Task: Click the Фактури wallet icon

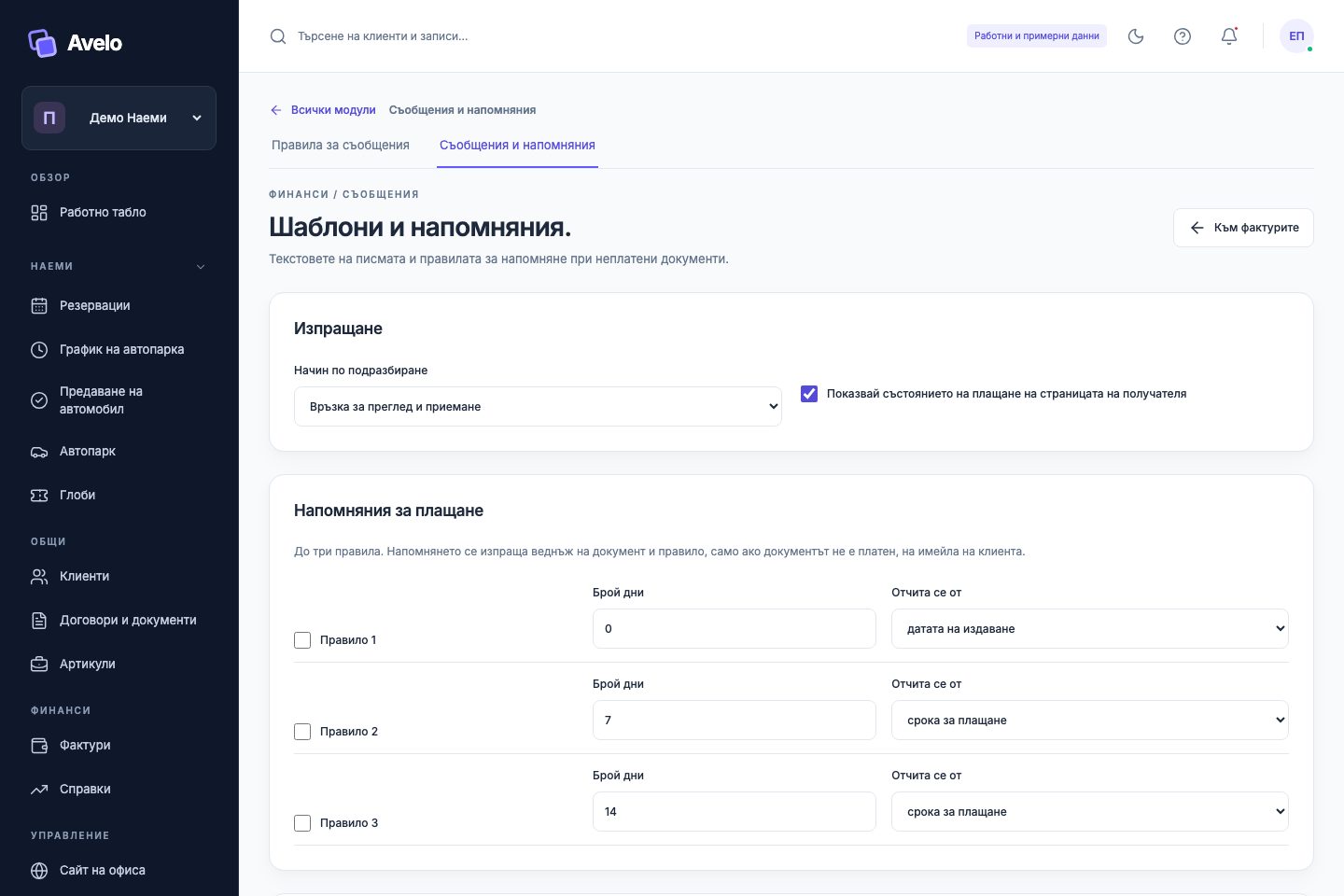Action: (x=39, y=746)
